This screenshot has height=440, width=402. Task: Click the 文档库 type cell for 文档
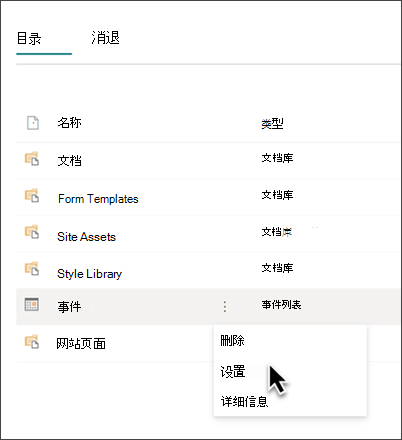click(277, 158)
